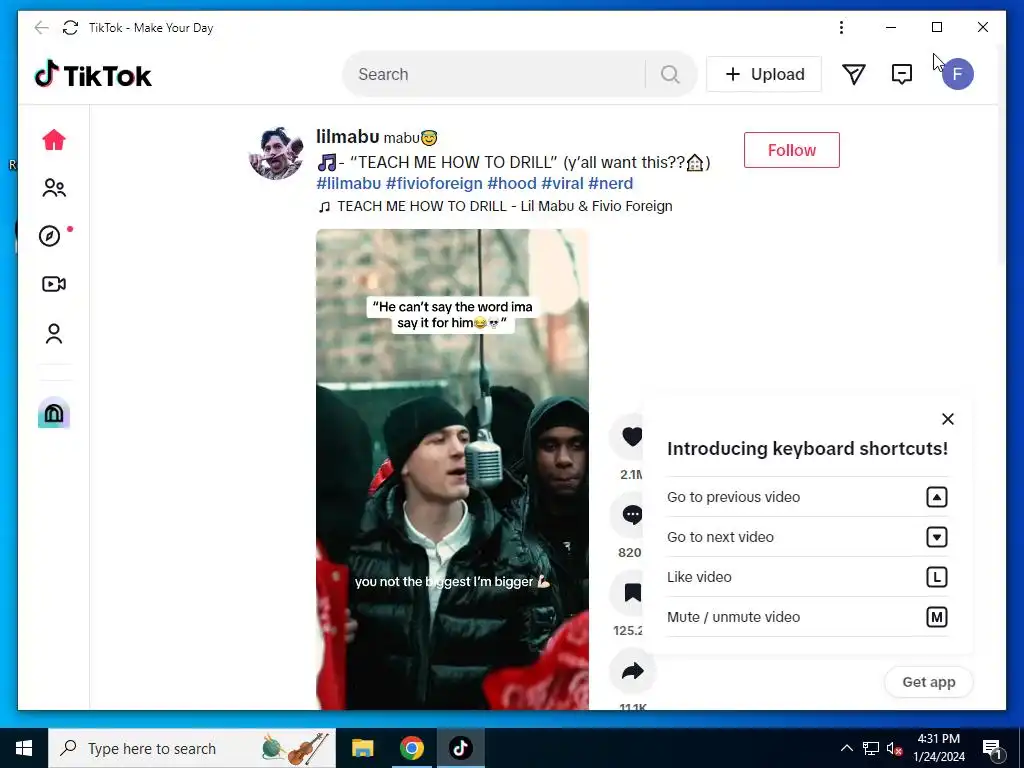Open the Windows notification center
1024x768 pixels.
click(993, 748)
